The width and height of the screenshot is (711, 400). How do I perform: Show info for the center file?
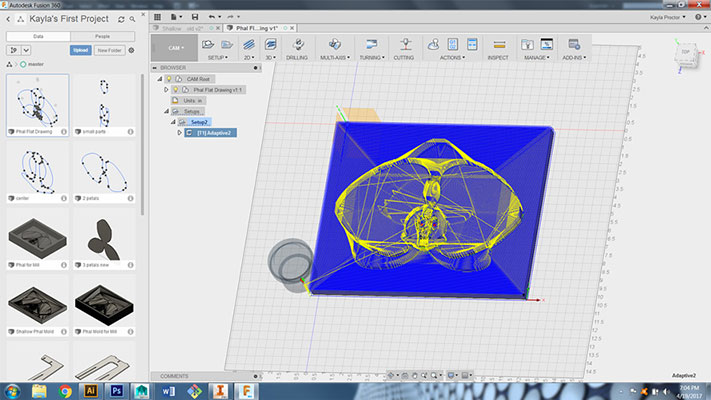[64, 198]
